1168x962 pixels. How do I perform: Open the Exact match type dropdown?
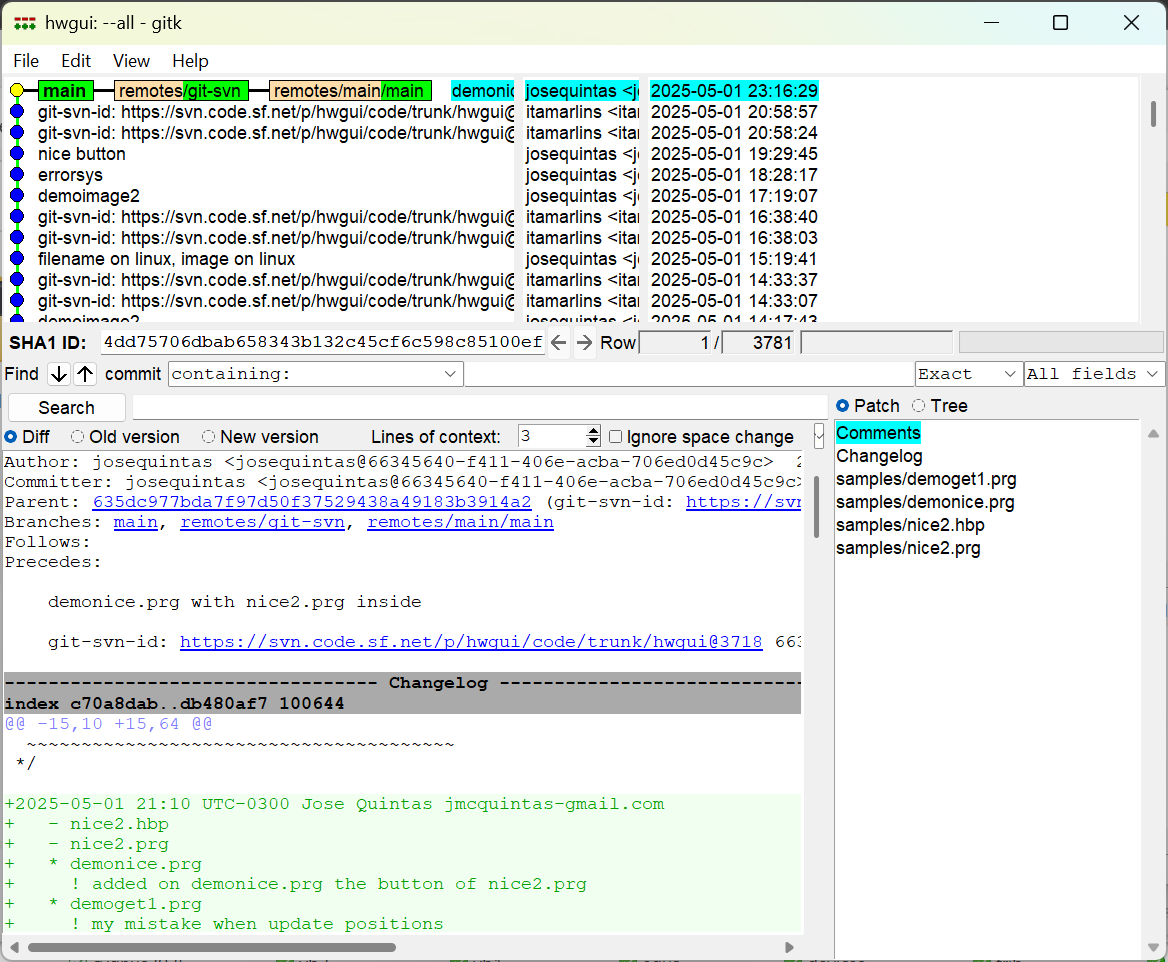pos(1008,374)
